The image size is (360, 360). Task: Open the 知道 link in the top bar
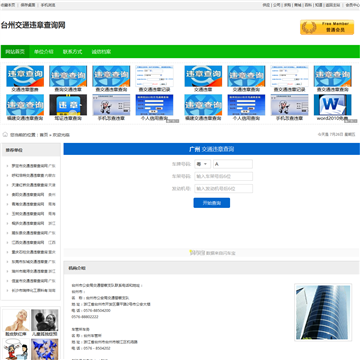coord(319,5)
